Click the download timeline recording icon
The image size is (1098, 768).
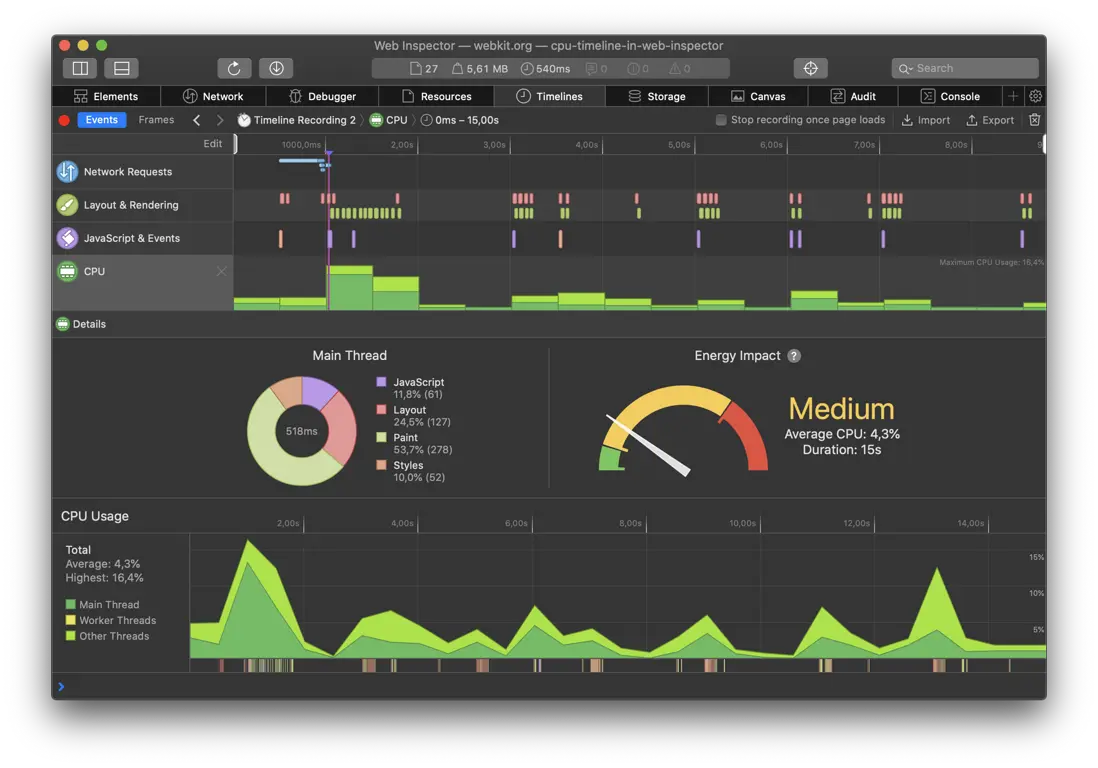click(276, 67)
